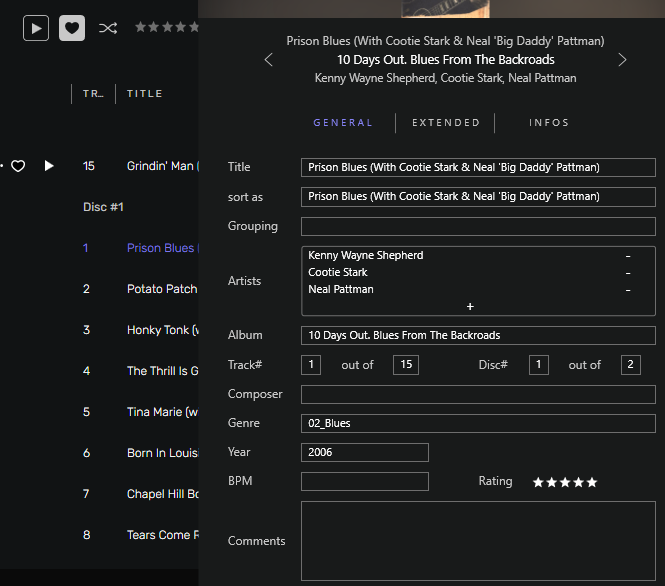The height and width of the screenshot is (586, 665).
Task: Set track Rating to one star
Action: pos(538,482)
